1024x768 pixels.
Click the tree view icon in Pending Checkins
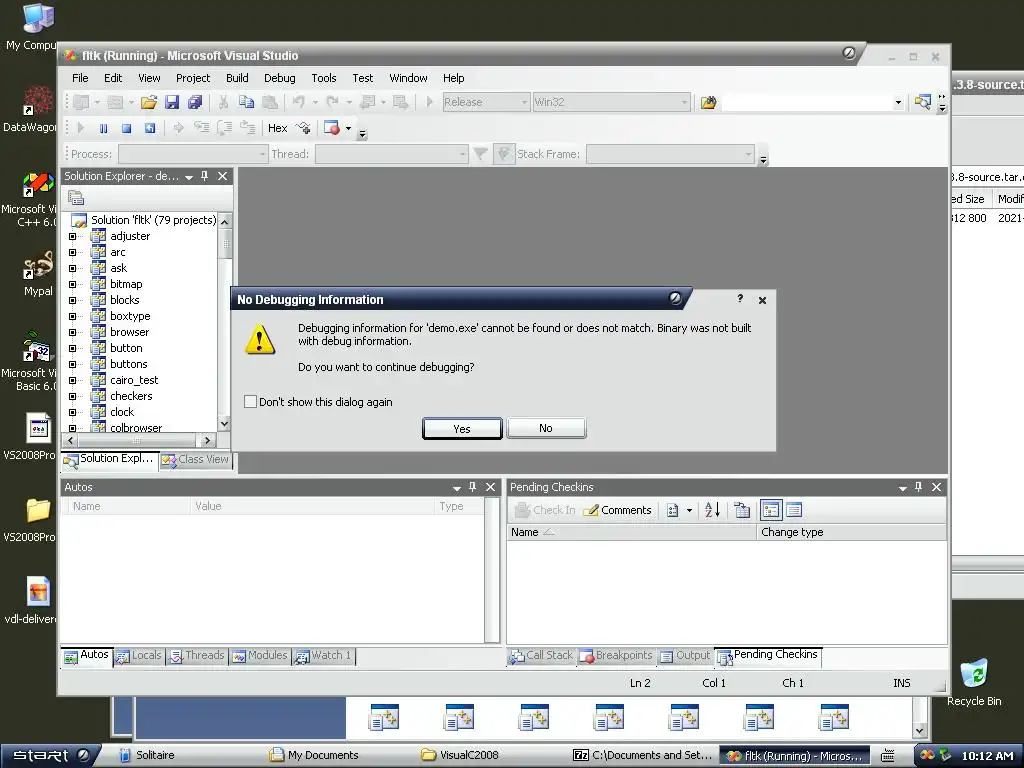tap(771, 510)
